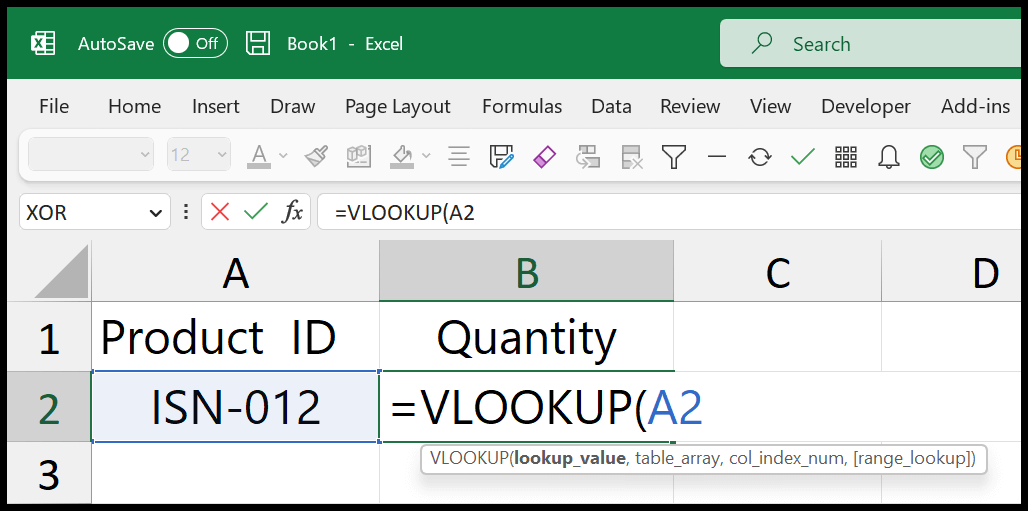This screenshot has height=511, width=1028.
Task: Switch to the Formulas tab
Action: (522, 106)
